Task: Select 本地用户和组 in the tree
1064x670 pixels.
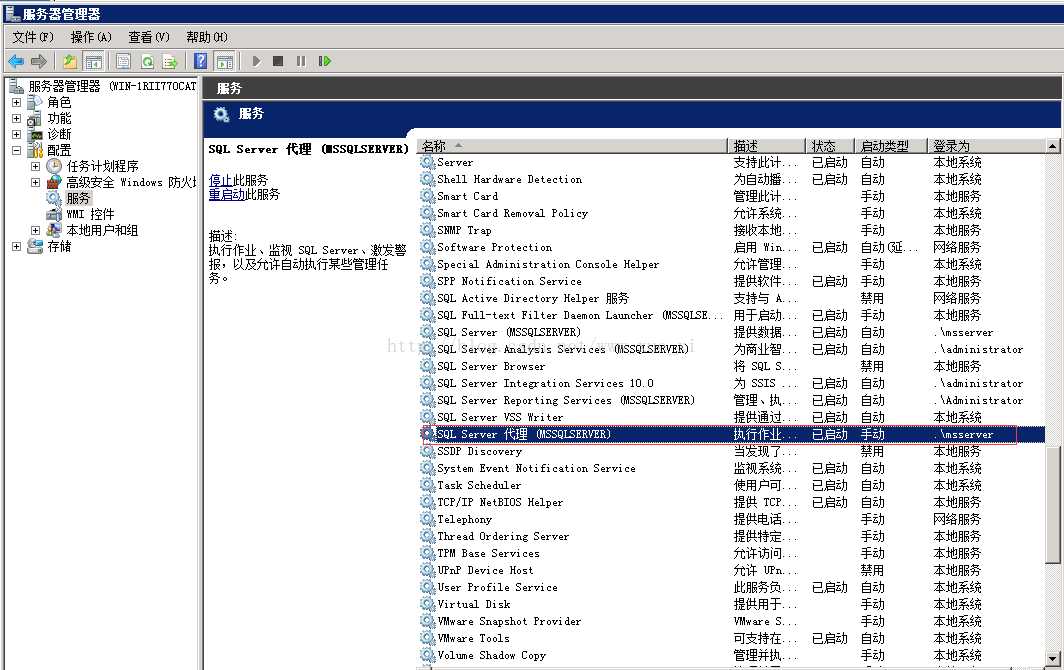Action: (x=102, y=230)
